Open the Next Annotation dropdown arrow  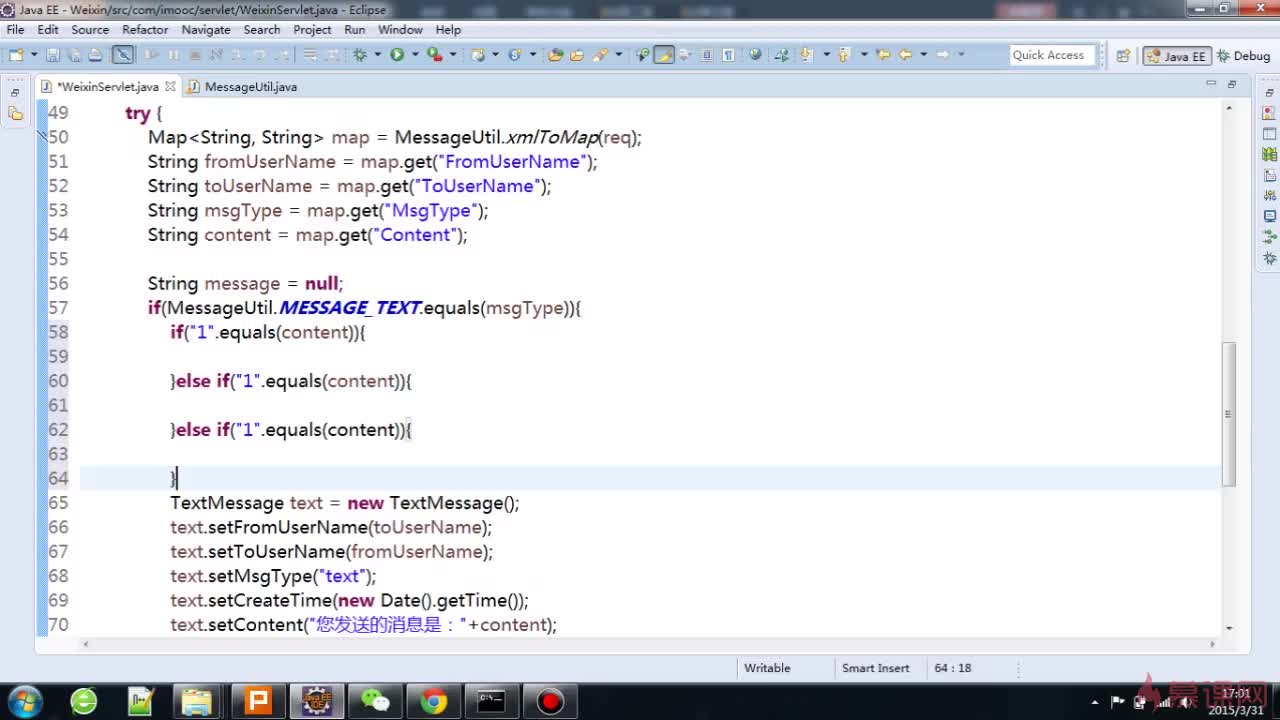[826, 55]
